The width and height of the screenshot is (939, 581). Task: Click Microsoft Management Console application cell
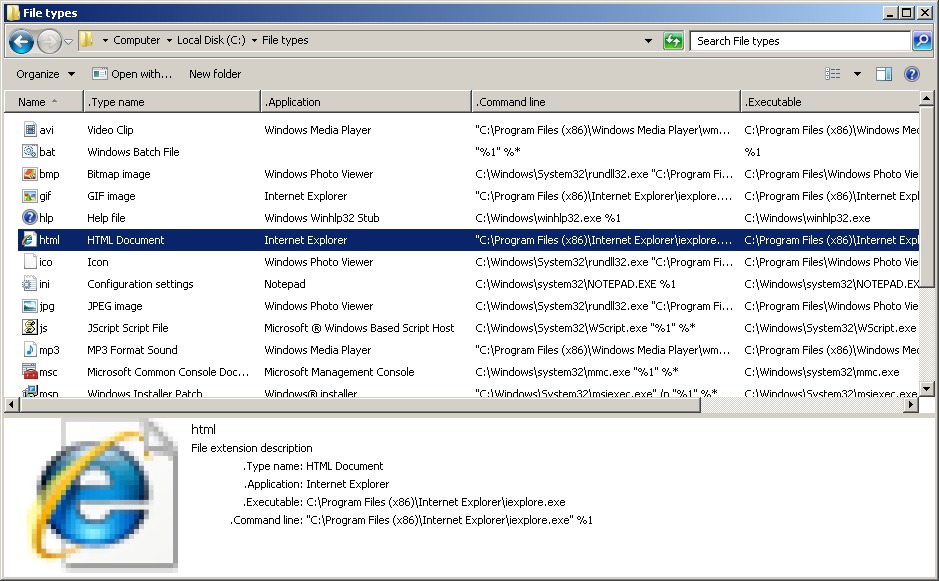pyautogui.click(x=339, y=372)
